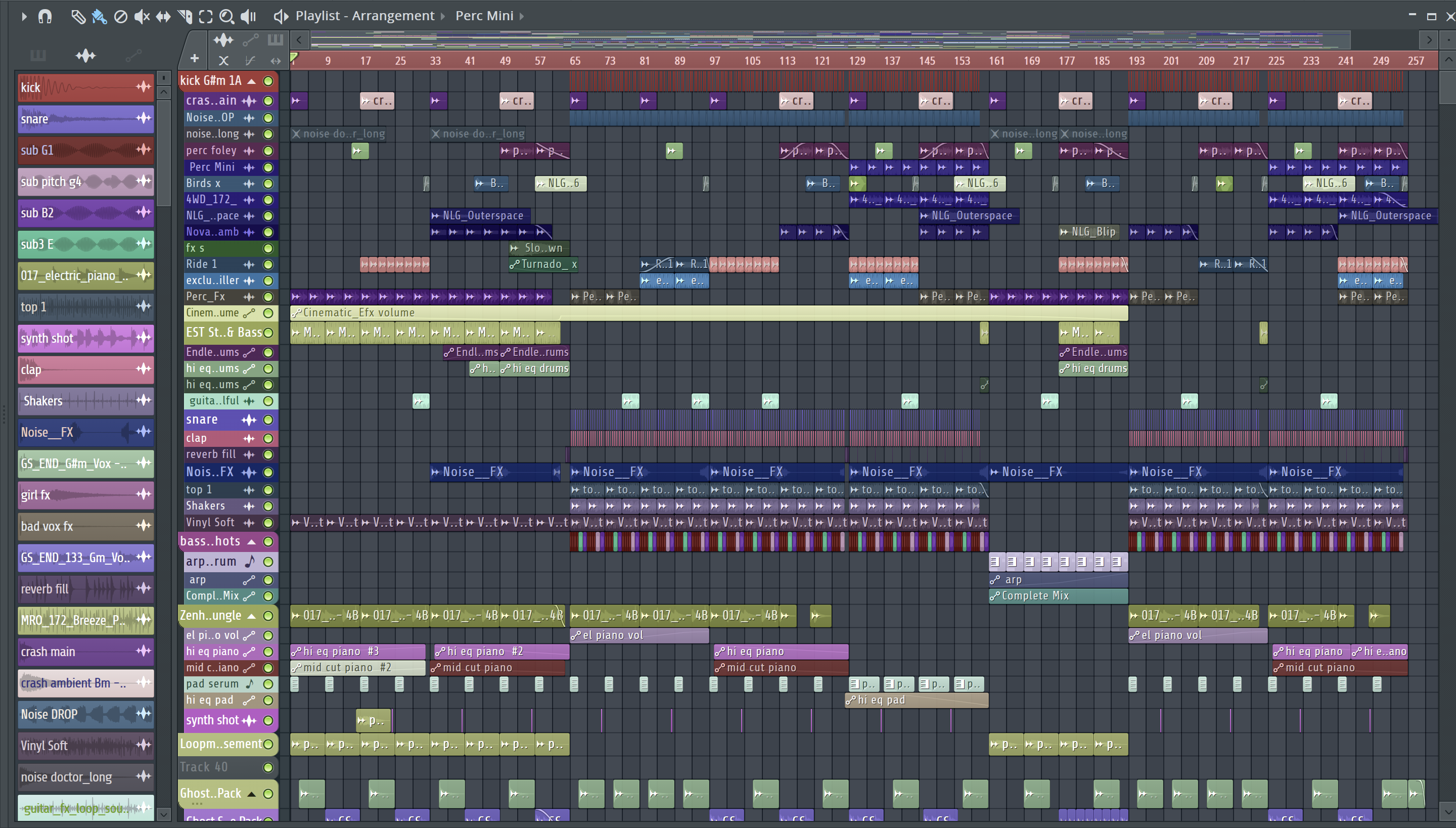Click the cras..ain audio track icon
This screenshot has height=828, width=1456.
[x=249, y=101]
